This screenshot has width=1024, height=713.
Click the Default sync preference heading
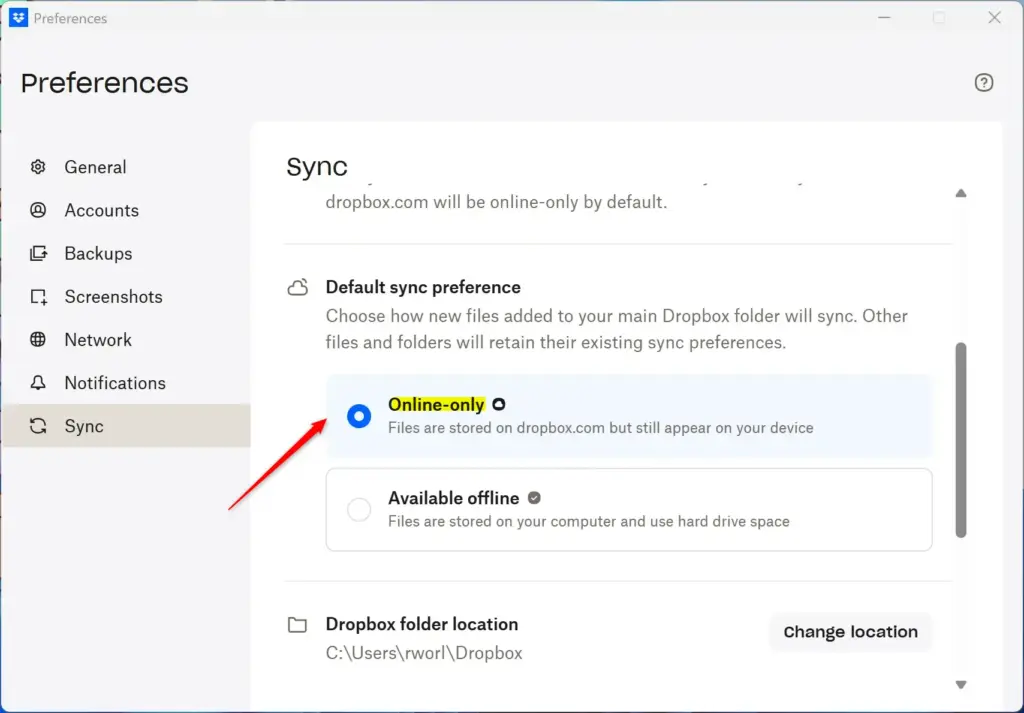423,287
